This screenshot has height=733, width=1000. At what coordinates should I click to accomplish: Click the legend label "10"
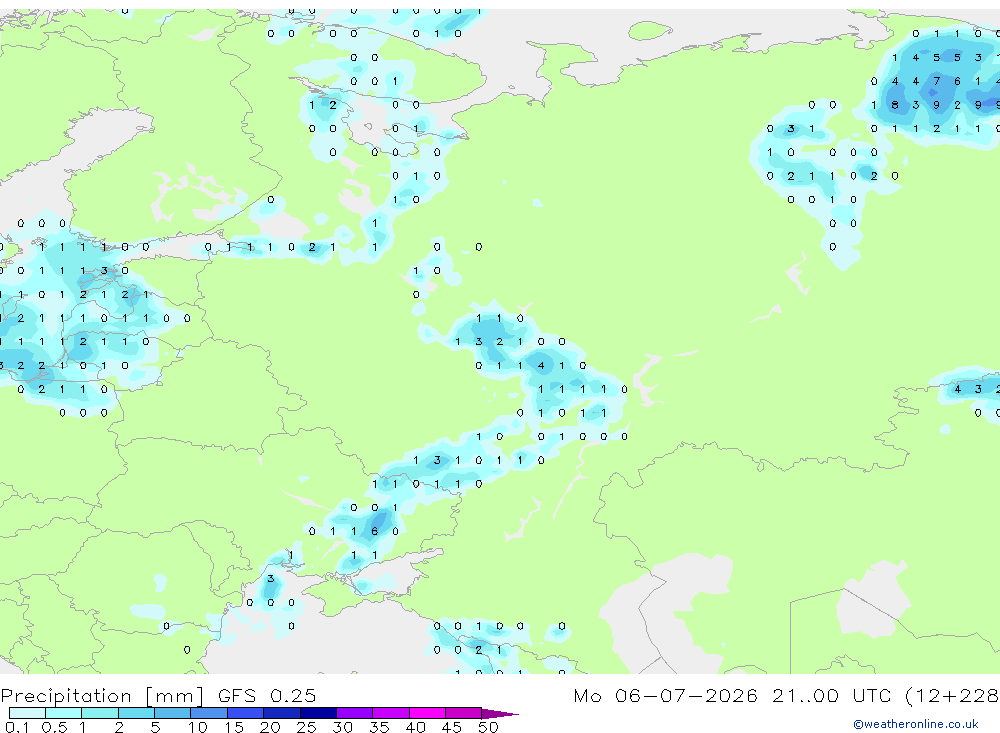tap(197, 727)
